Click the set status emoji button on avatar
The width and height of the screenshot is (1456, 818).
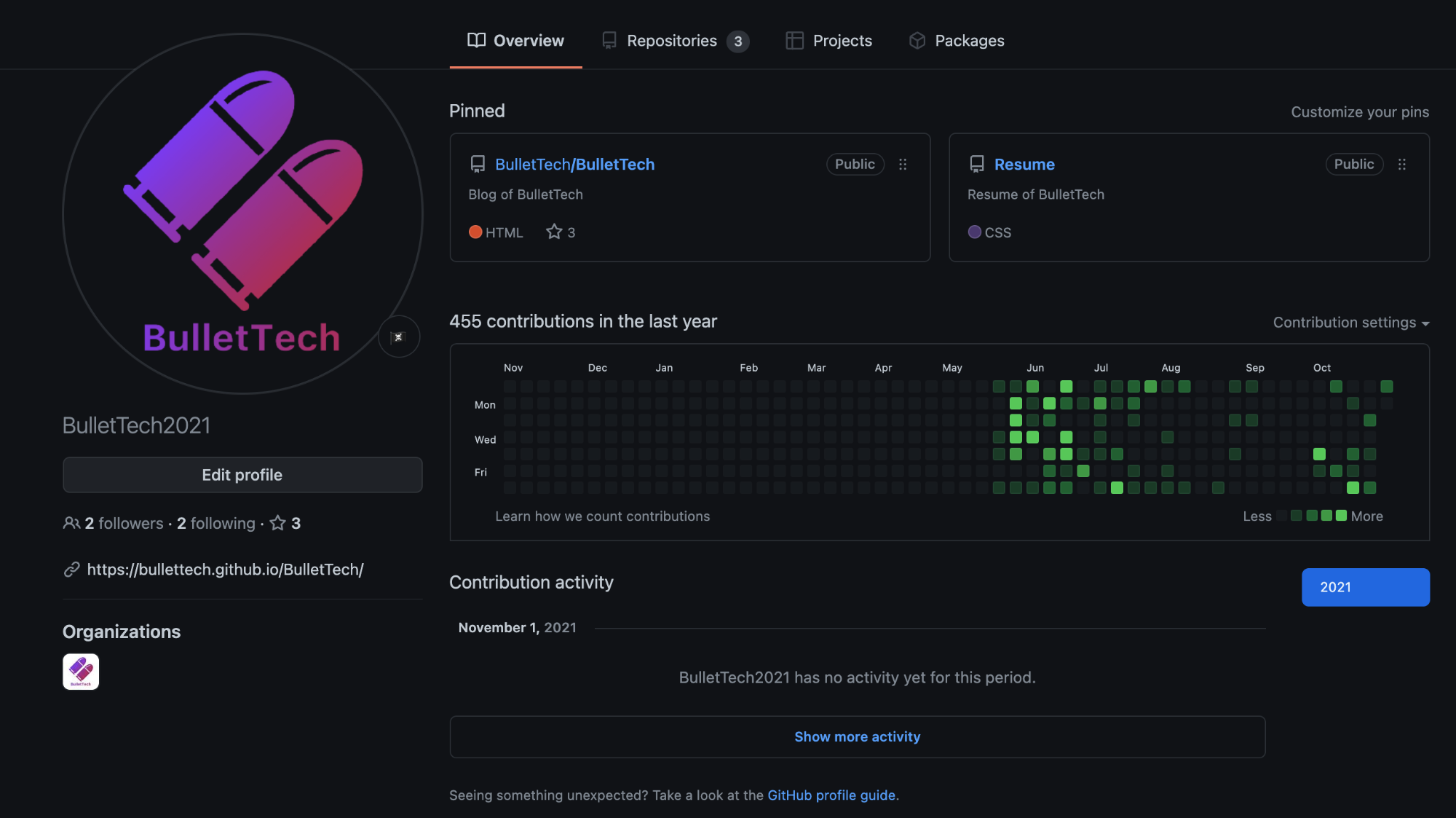pyautogui.click(x=398, y=337)
